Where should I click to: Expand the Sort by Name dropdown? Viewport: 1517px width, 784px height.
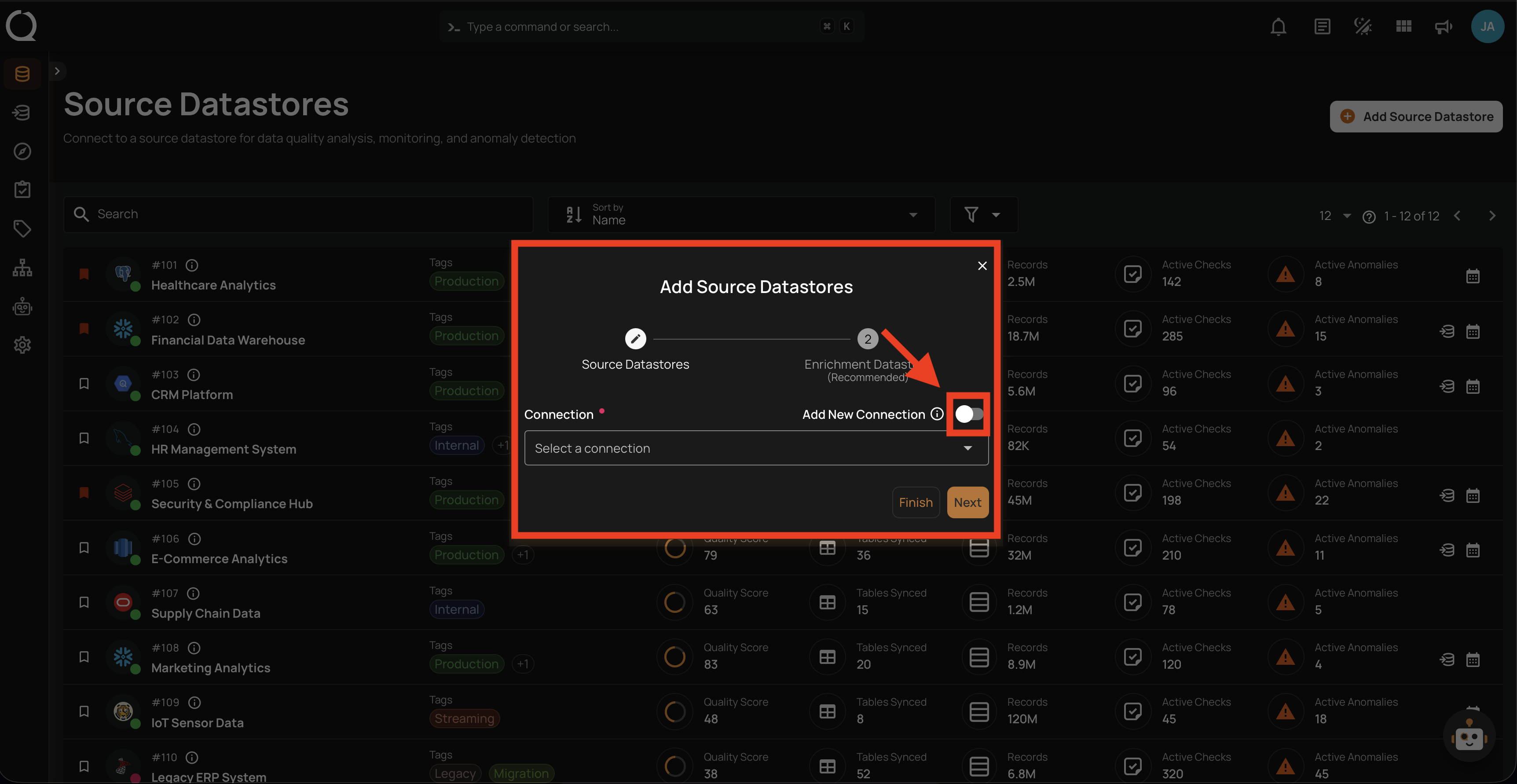point(741,214)
